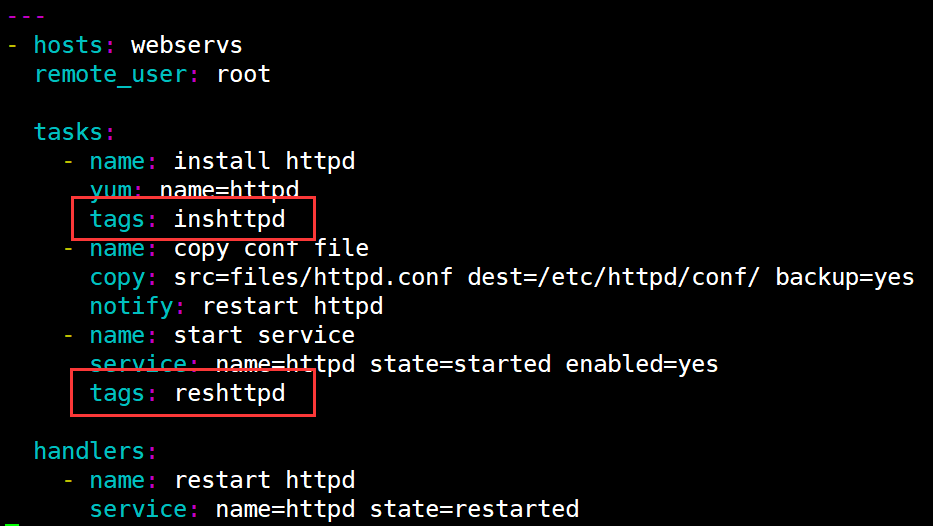Click the copy conf file task name

click(x=271, y=248)
